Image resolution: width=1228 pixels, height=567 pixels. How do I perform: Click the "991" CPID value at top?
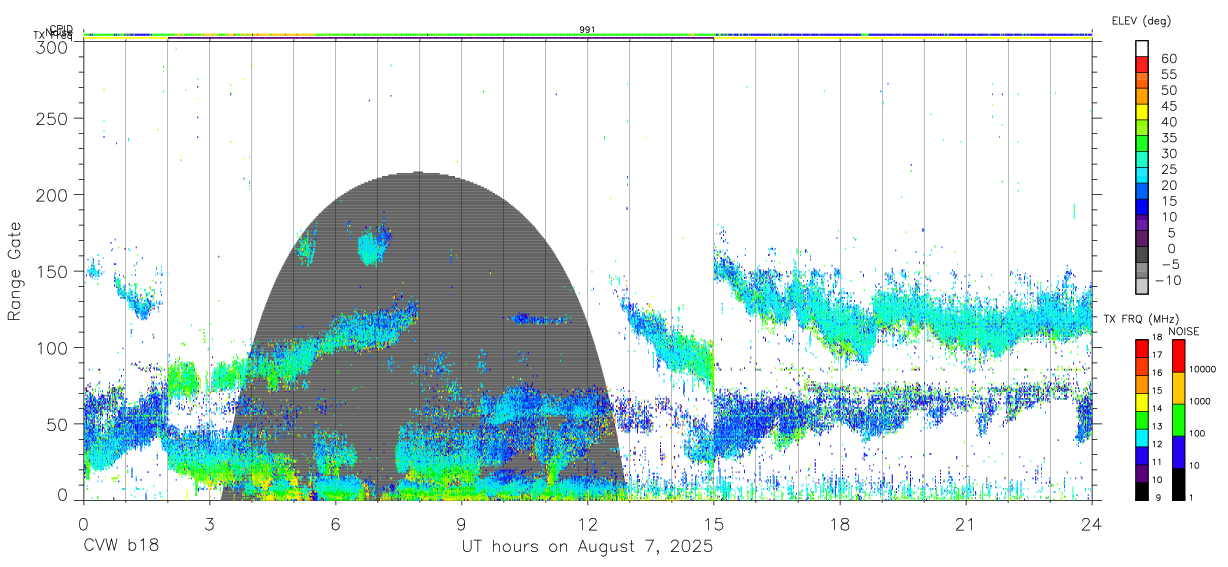587,29
